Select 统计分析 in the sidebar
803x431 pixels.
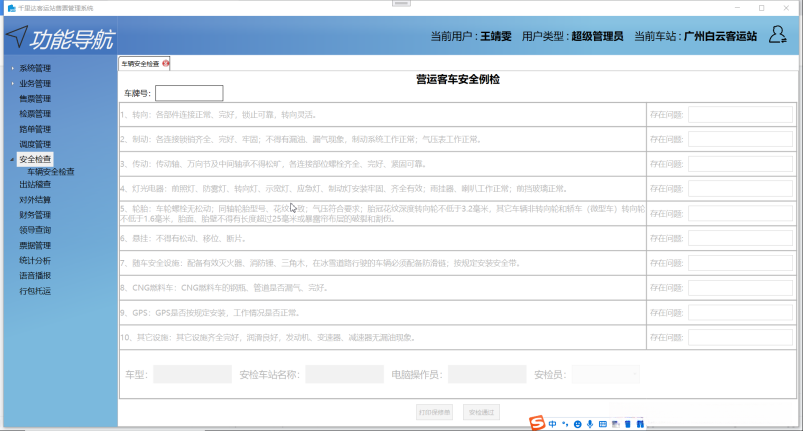click(x=35, y=260)
